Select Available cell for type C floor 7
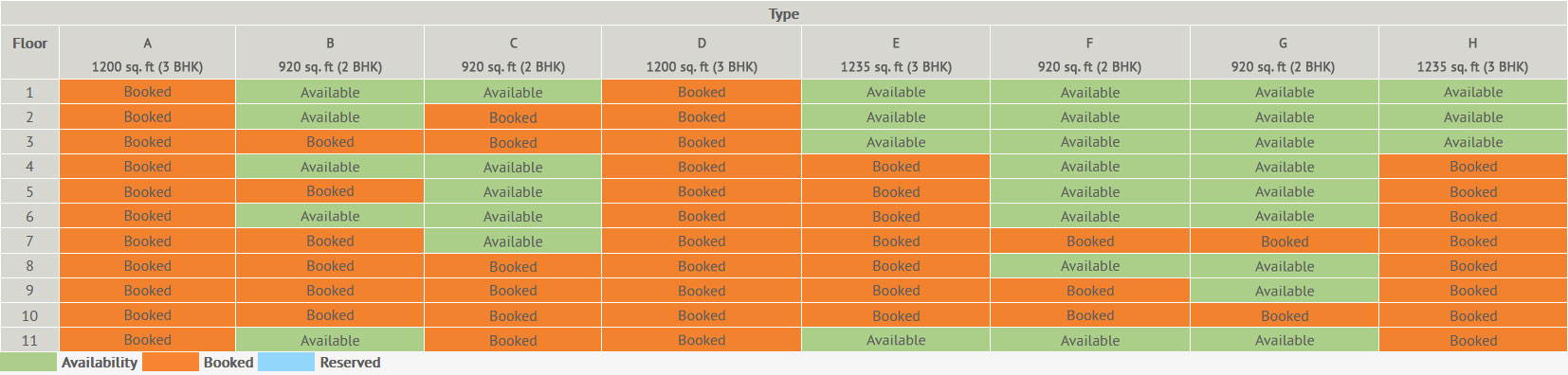The width and height of the screenshot is (1568, 375). pos(513,241)
